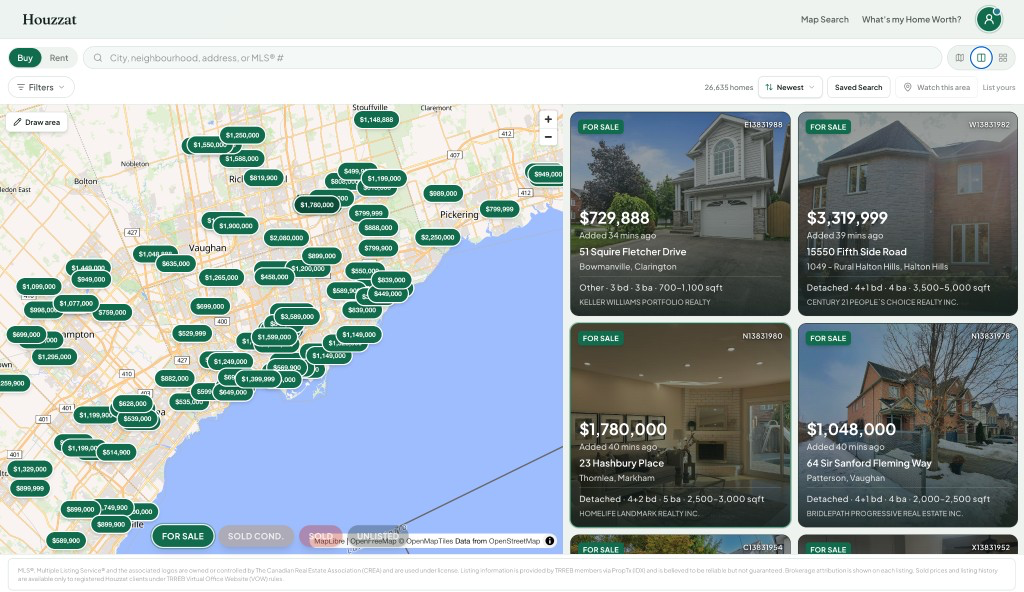Click the $819,900 map price marker

pyautogui.click(x=263, y=178)
